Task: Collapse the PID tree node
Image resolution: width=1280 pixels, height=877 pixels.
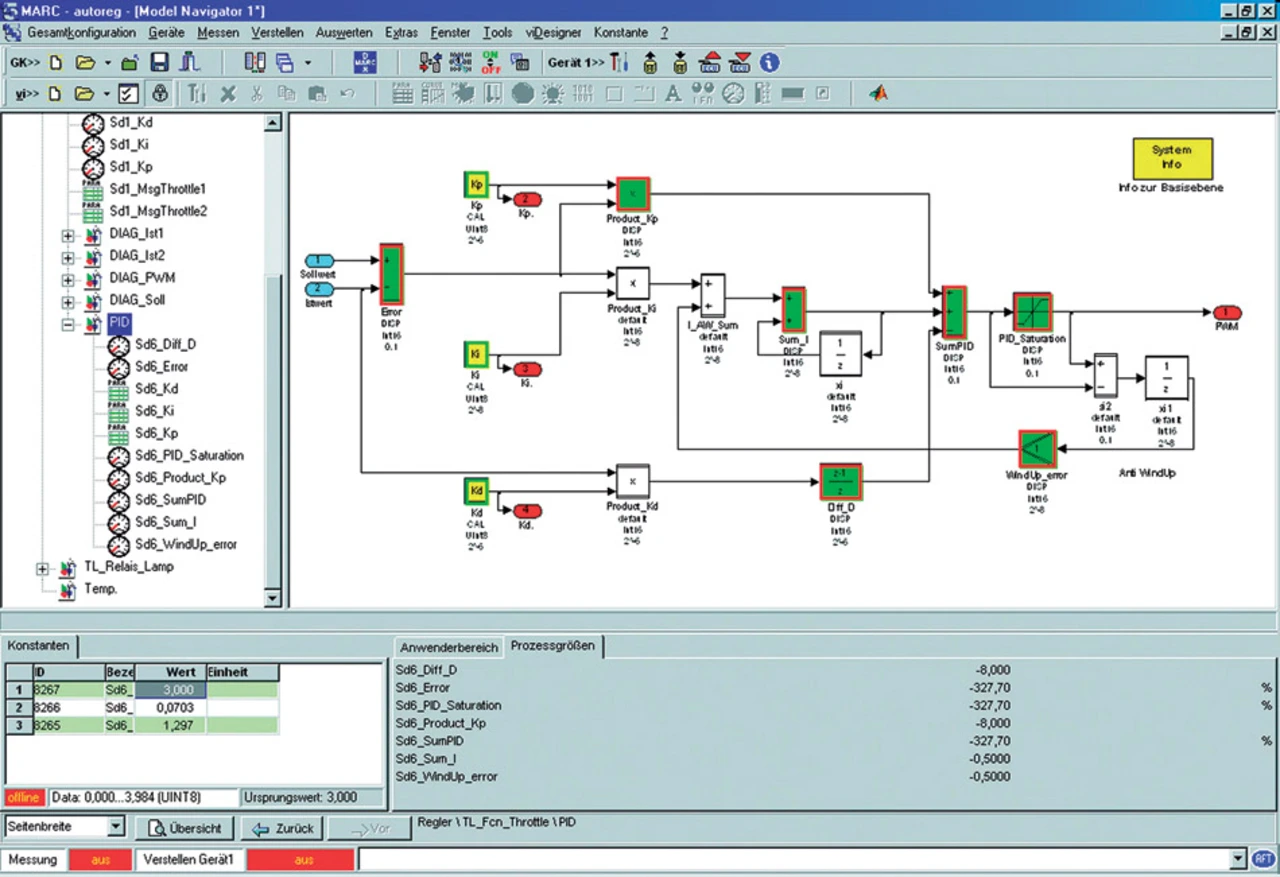Action: [x=68, y=323]
